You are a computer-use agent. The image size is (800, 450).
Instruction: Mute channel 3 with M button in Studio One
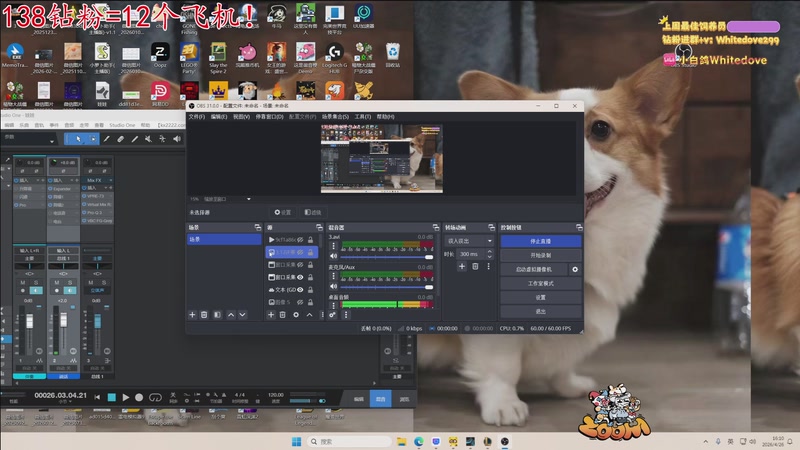coord(90,282)
